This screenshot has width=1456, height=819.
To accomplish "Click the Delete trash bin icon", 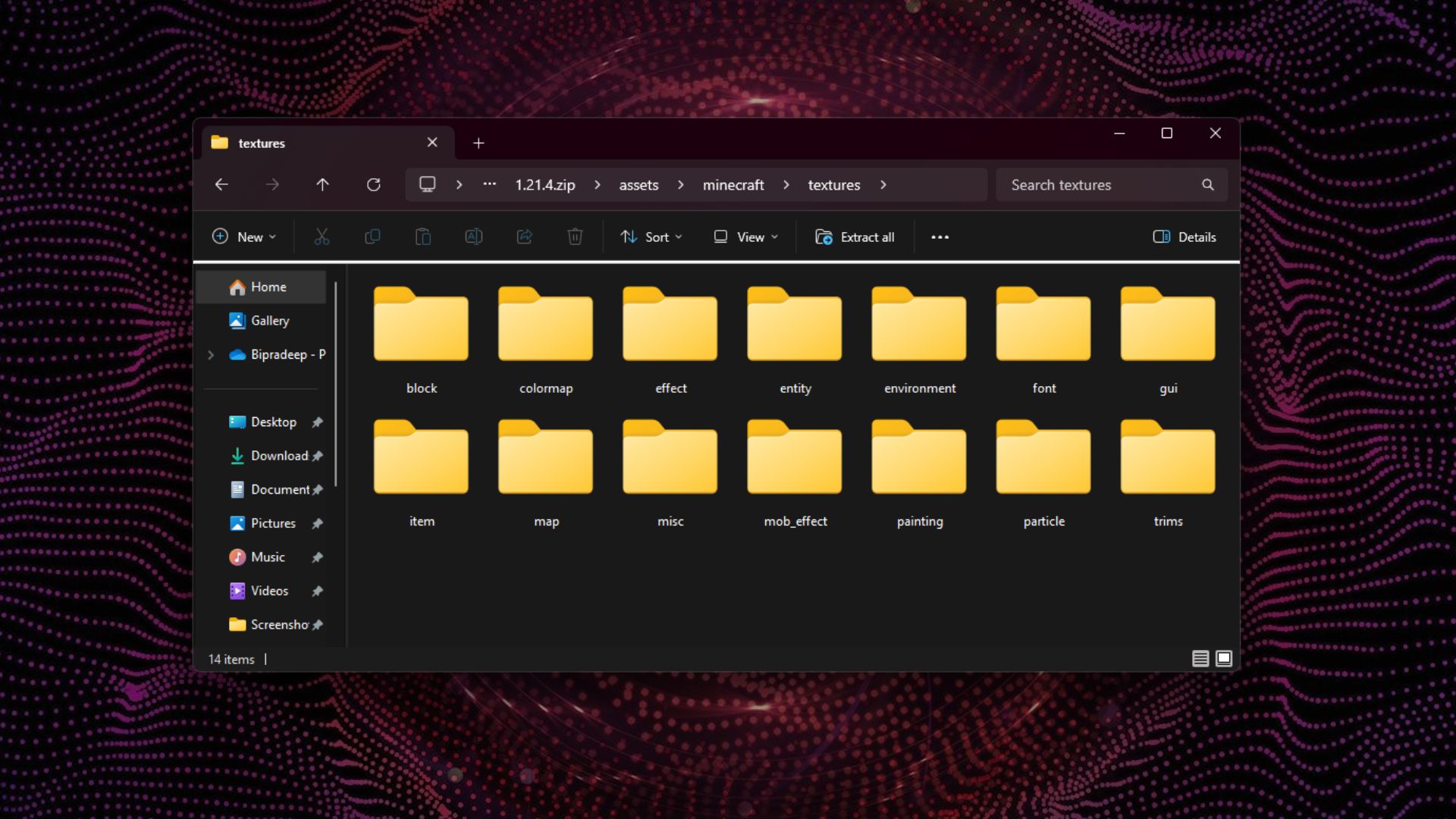I will pyautogui.click(x=575, y=237).
